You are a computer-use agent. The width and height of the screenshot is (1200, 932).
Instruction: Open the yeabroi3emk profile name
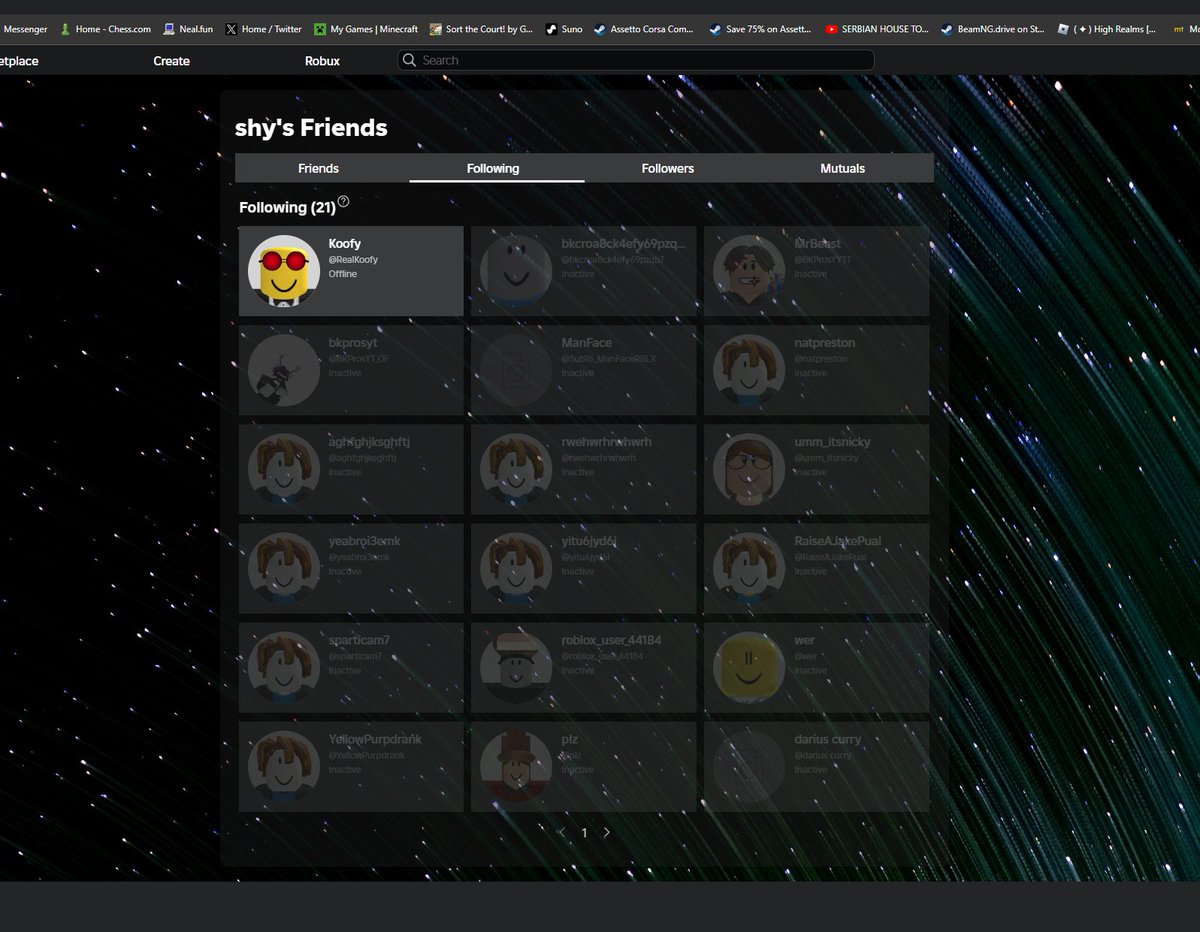coord(364,541)
